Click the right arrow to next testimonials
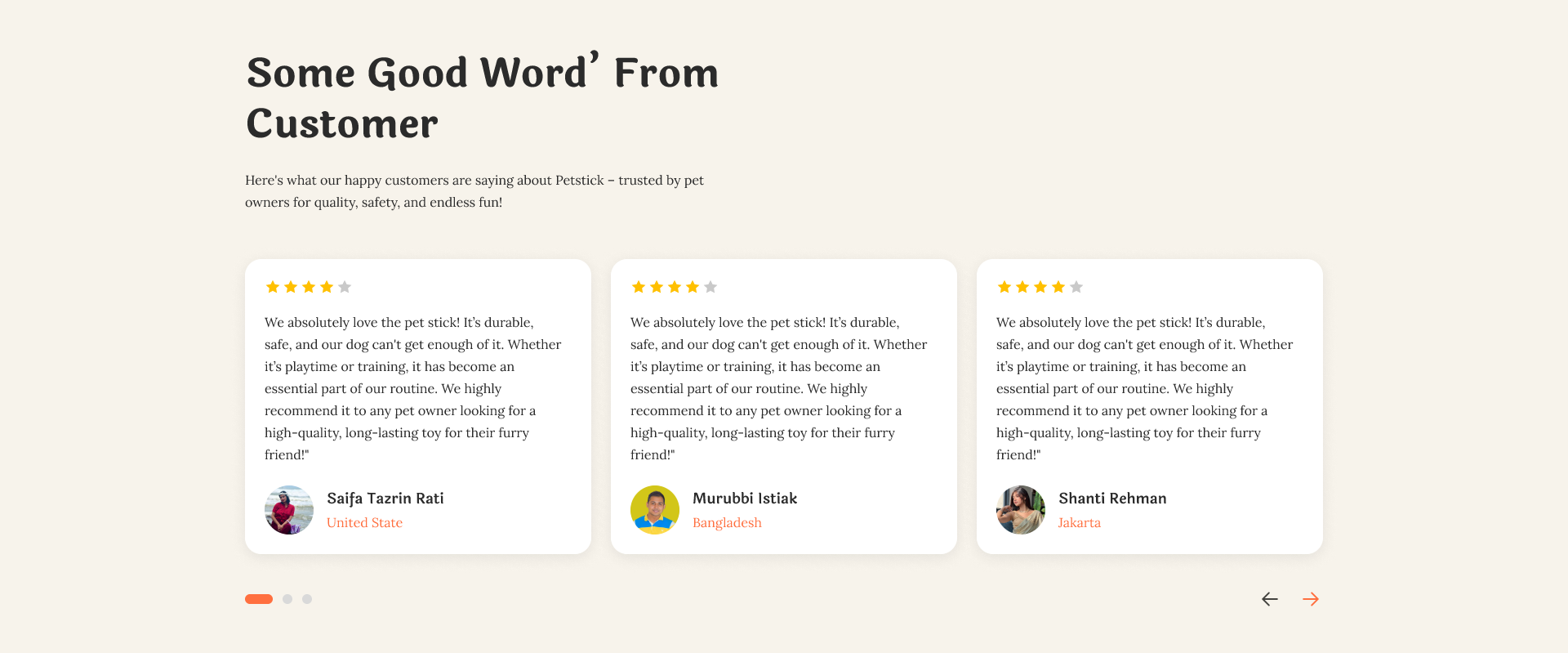Viewport: 1568px width, 653px height. pyautogui.click(x=1311, y=599)
